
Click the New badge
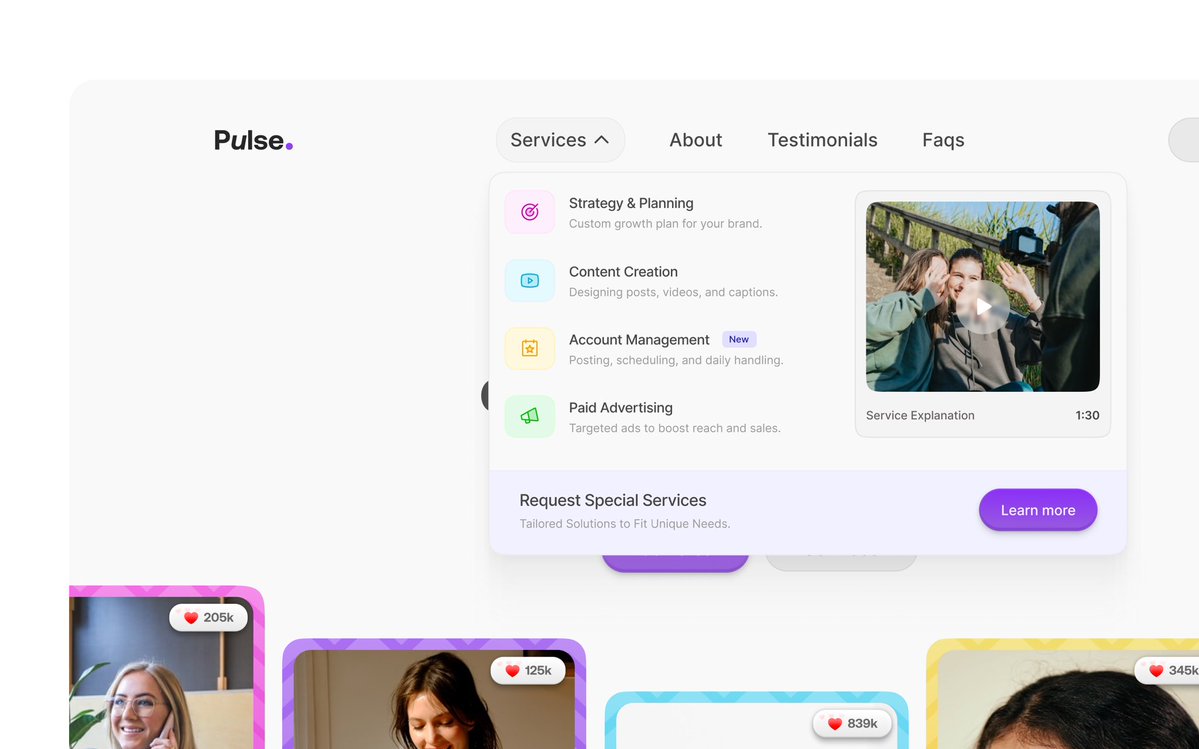click(x=739, y=339)
